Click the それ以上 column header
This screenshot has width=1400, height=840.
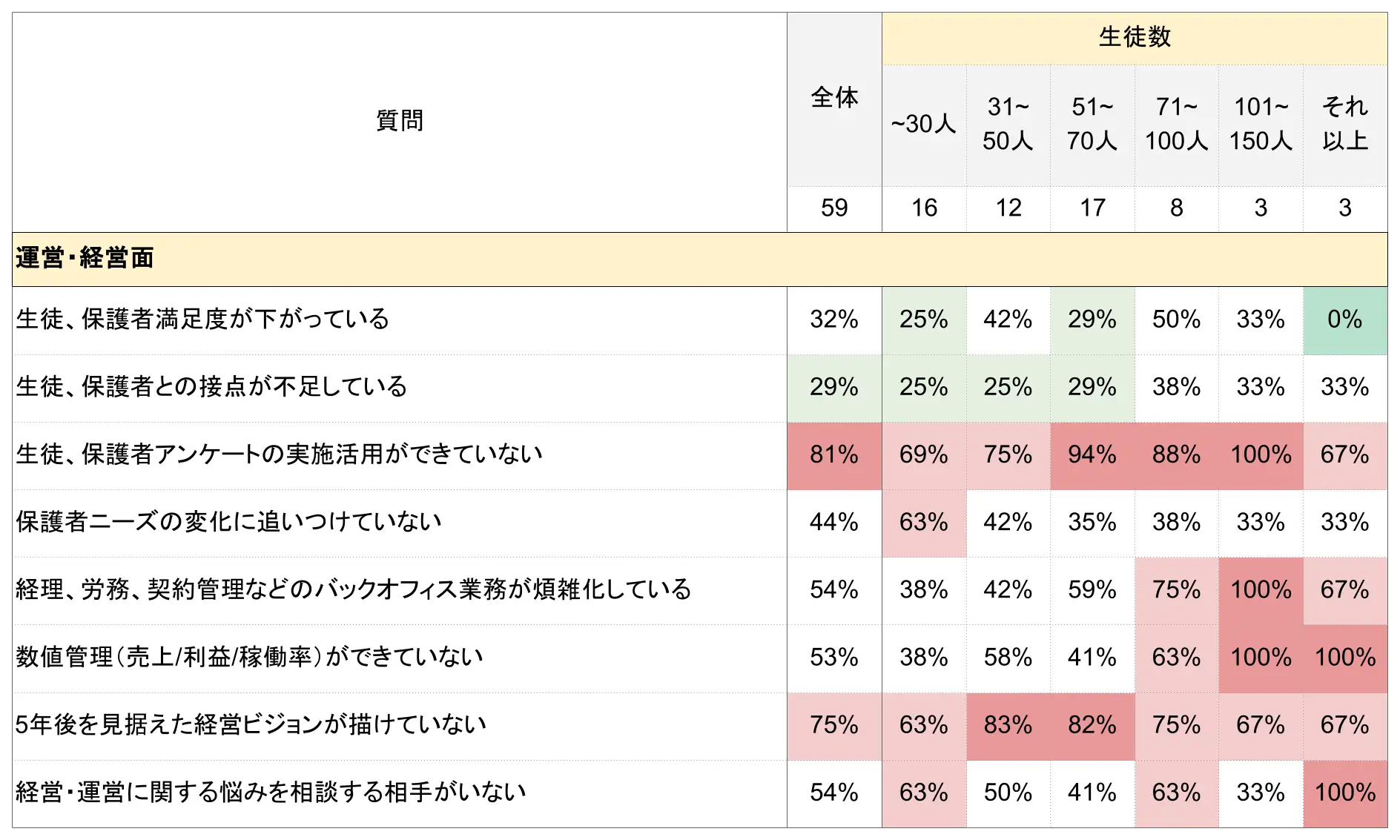[1345, 124]
